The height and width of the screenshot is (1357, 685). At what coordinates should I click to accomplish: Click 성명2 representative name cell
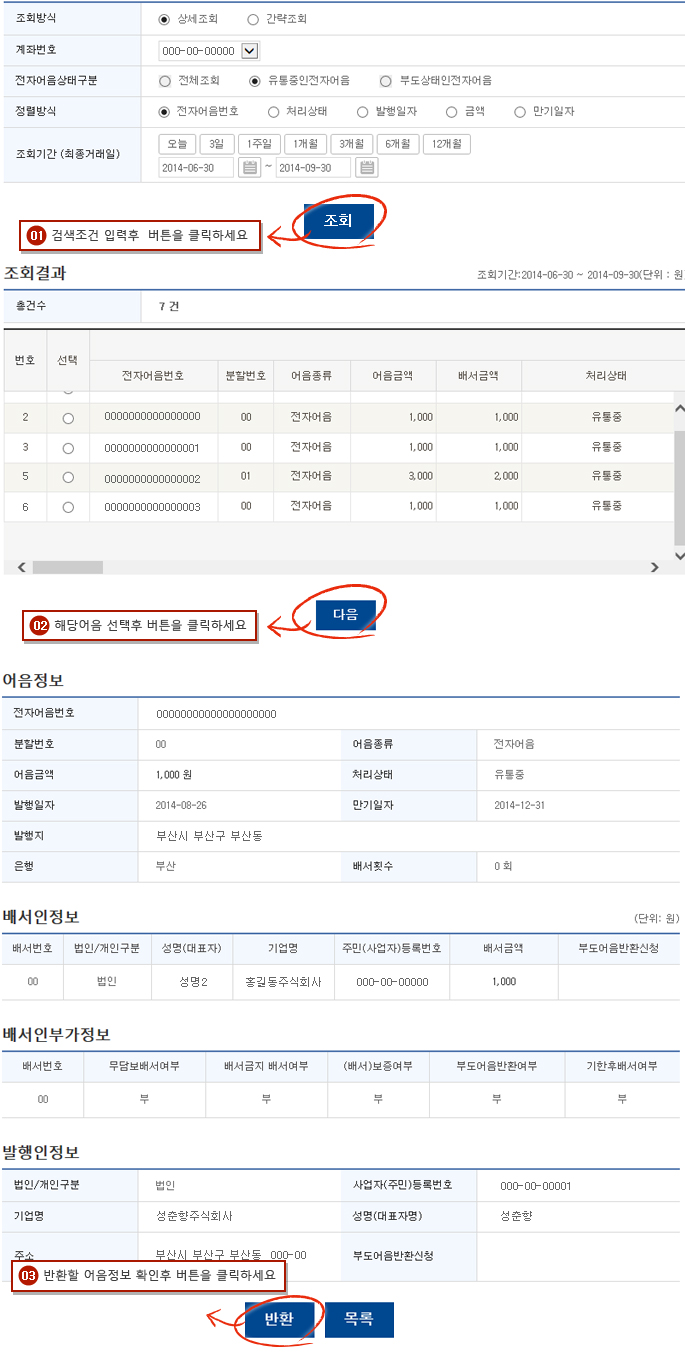(x=191, y=982)
